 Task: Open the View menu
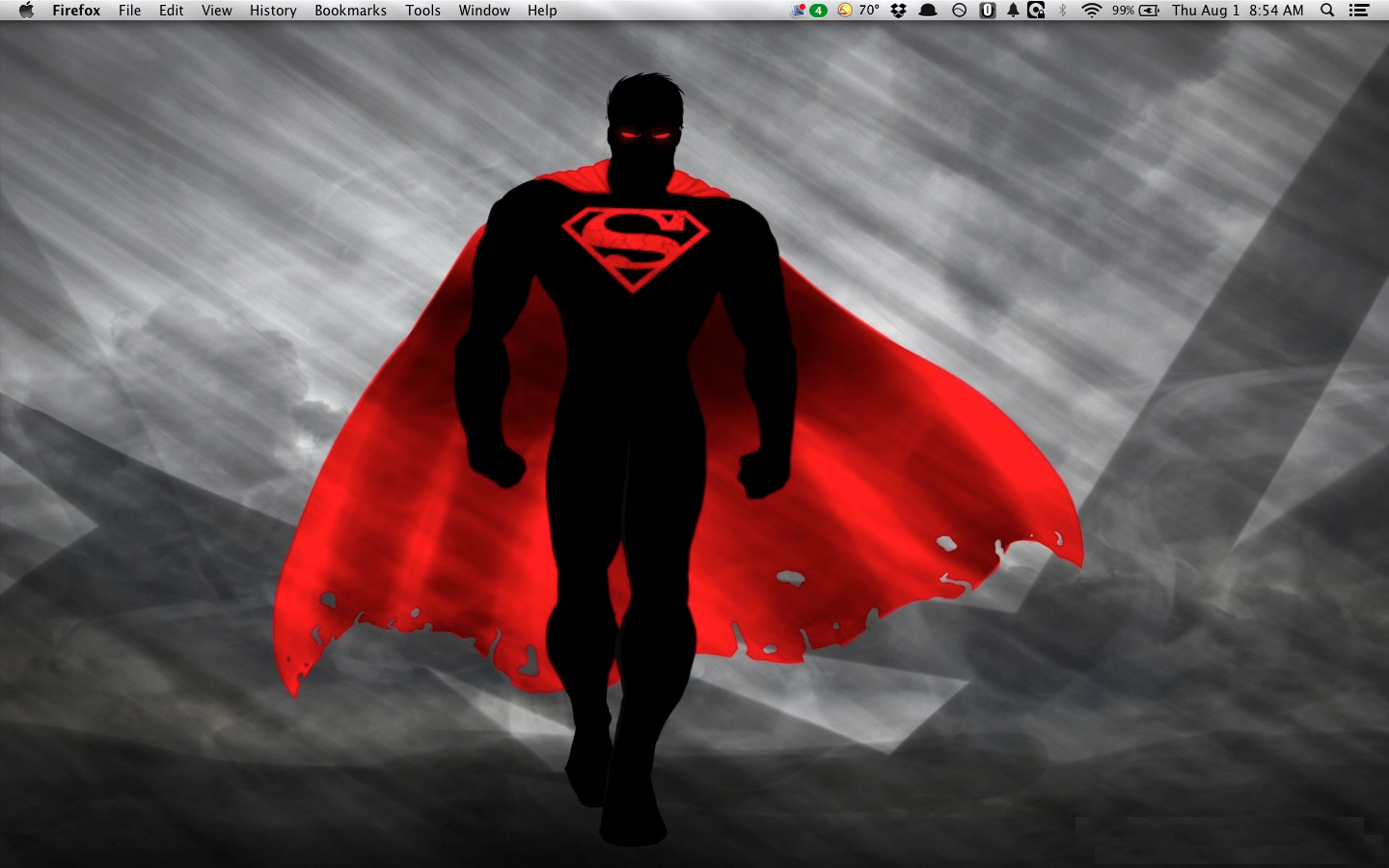(216, 11)
